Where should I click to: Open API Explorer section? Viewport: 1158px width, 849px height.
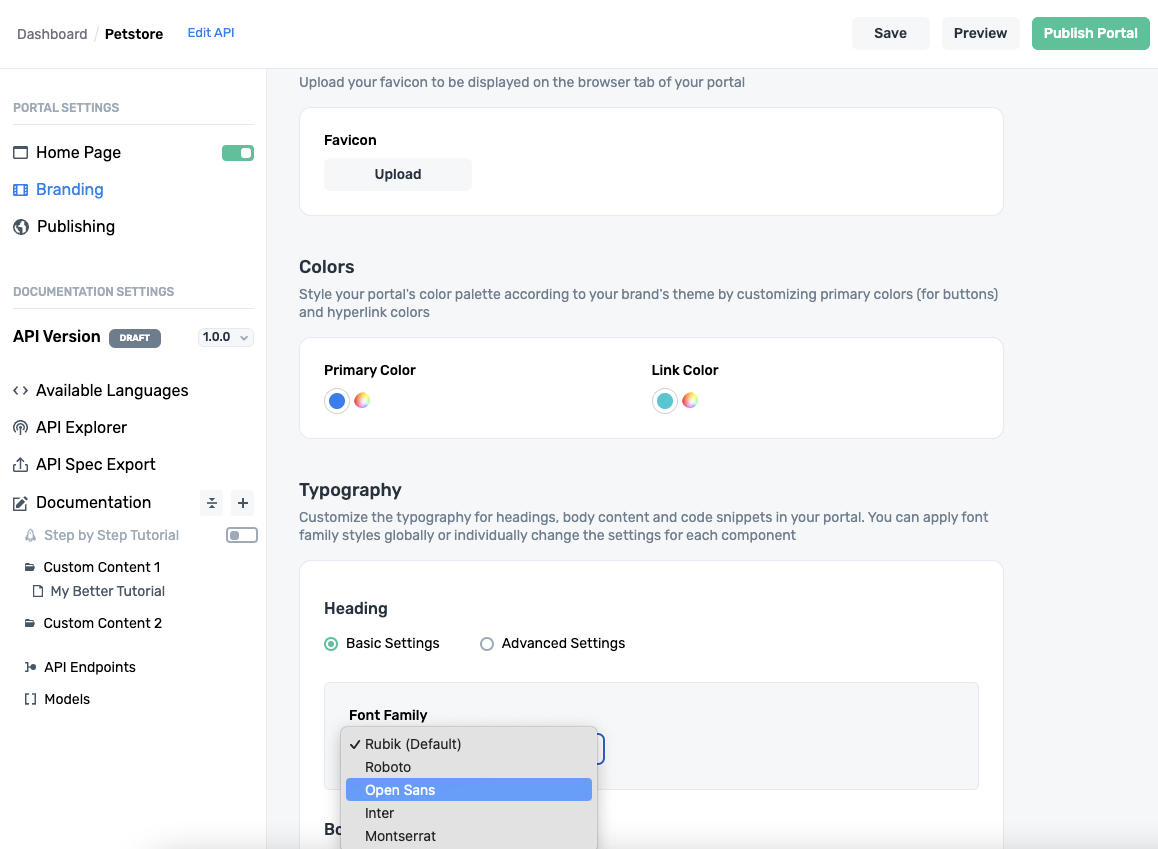pos(81,427)
